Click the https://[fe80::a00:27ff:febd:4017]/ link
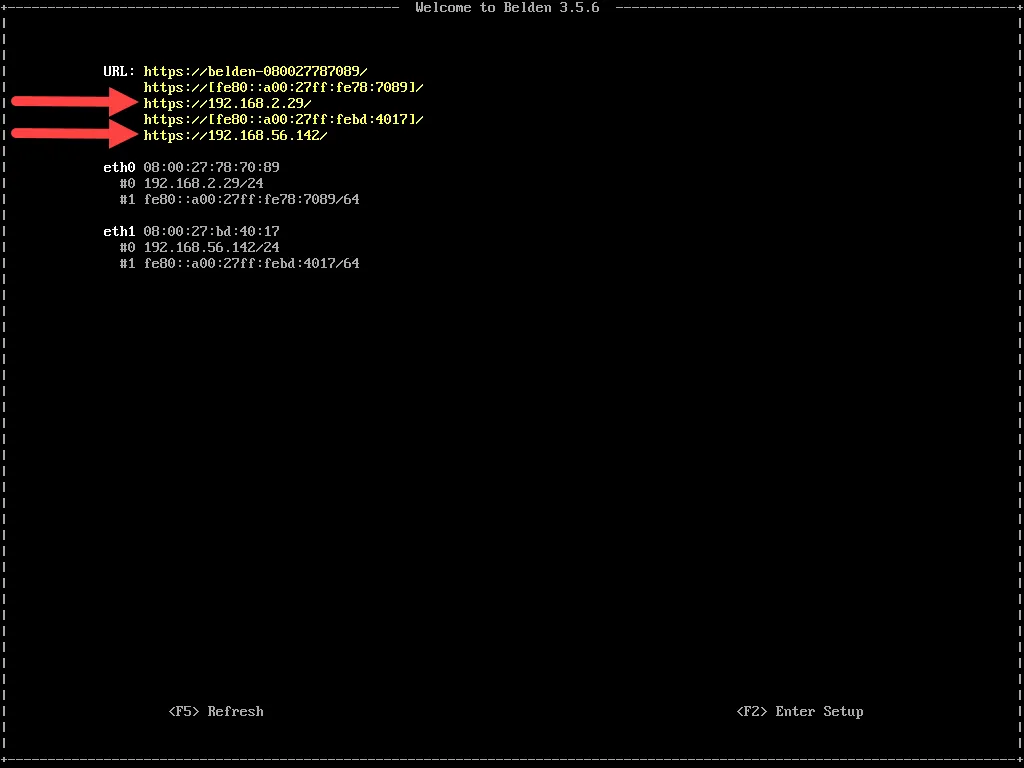Screen dimensions: 1024x768 (284, 120)
